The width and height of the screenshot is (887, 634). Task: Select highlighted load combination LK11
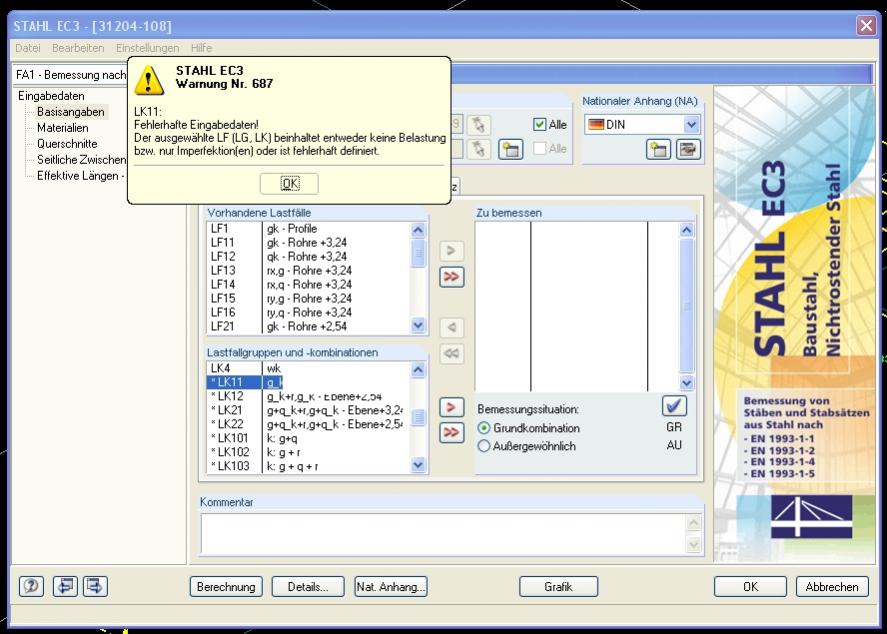tap(309, 382)
